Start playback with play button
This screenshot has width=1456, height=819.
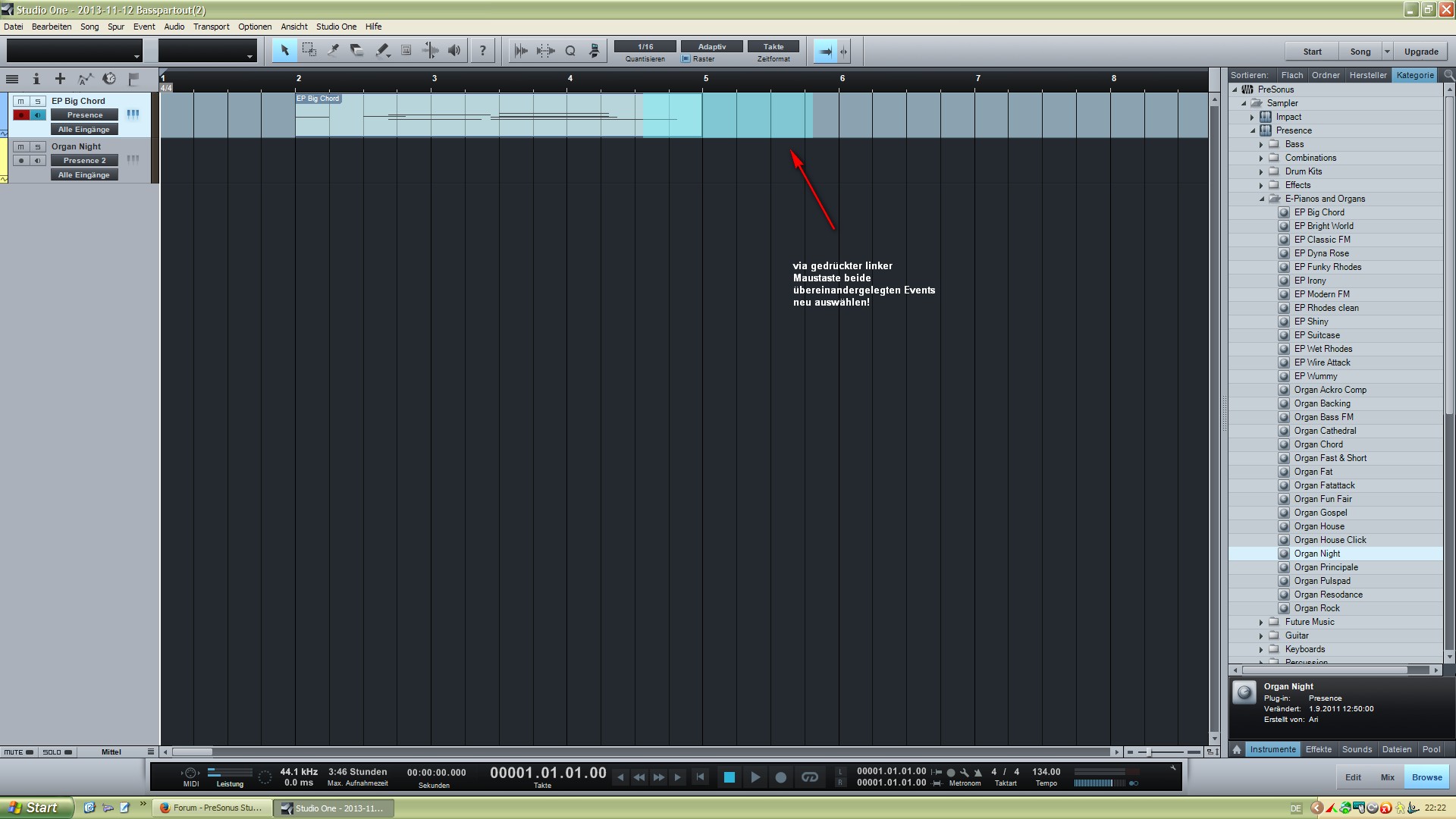(755, 777)
